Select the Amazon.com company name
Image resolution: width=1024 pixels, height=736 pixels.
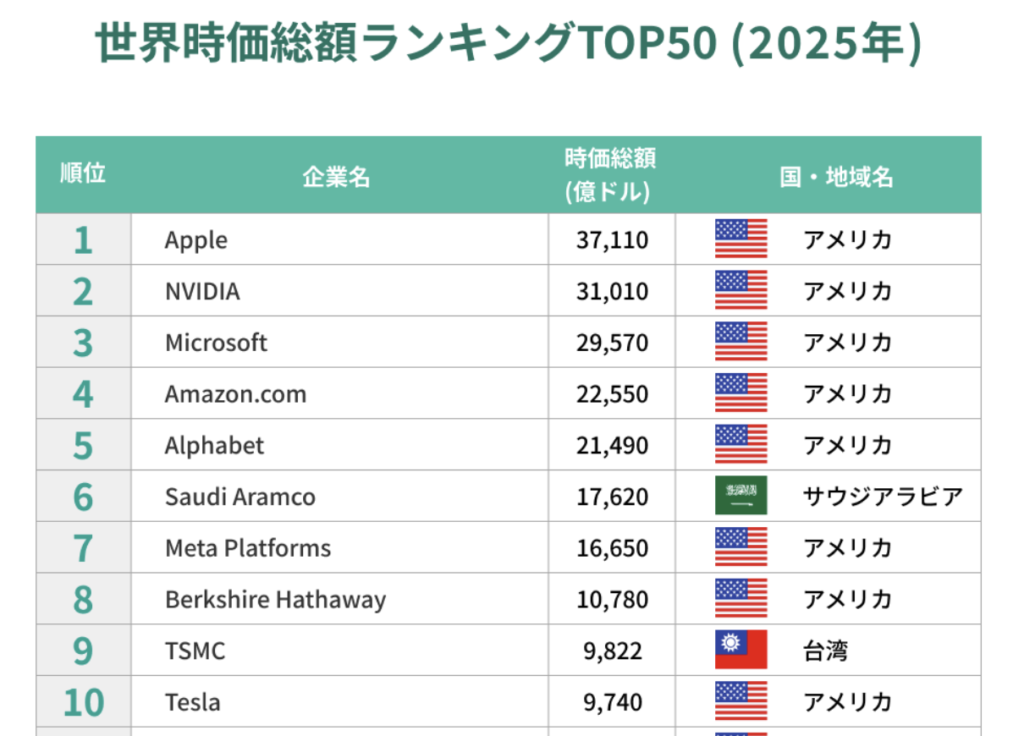[235, 394]
